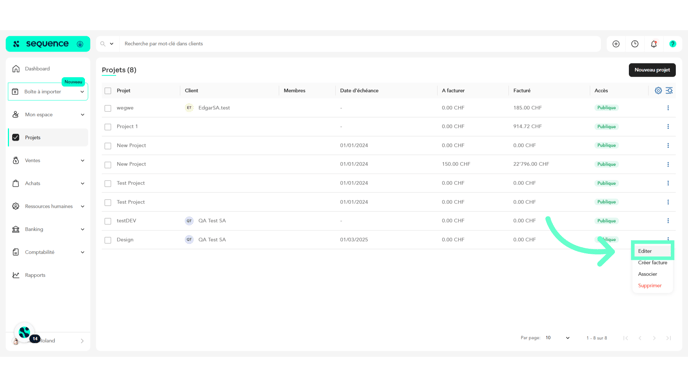The image size is (688, 387).
Task: Click the Rapports chart icon
Action: (x=16, y=275)
